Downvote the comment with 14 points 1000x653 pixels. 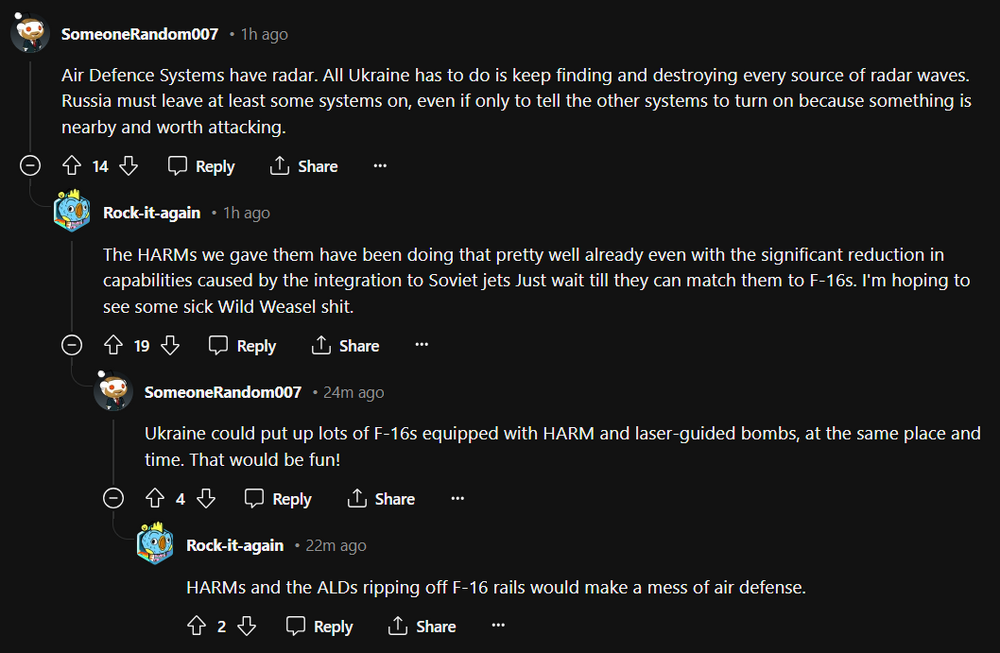[129, 166]
